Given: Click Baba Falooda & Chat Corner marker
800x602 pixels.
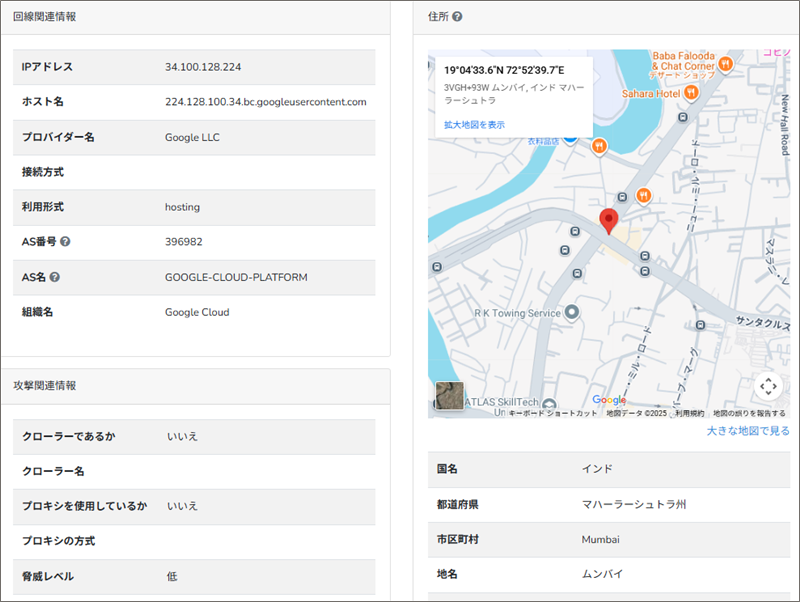Looking at the screenshot, I should (x=725, y=64).
